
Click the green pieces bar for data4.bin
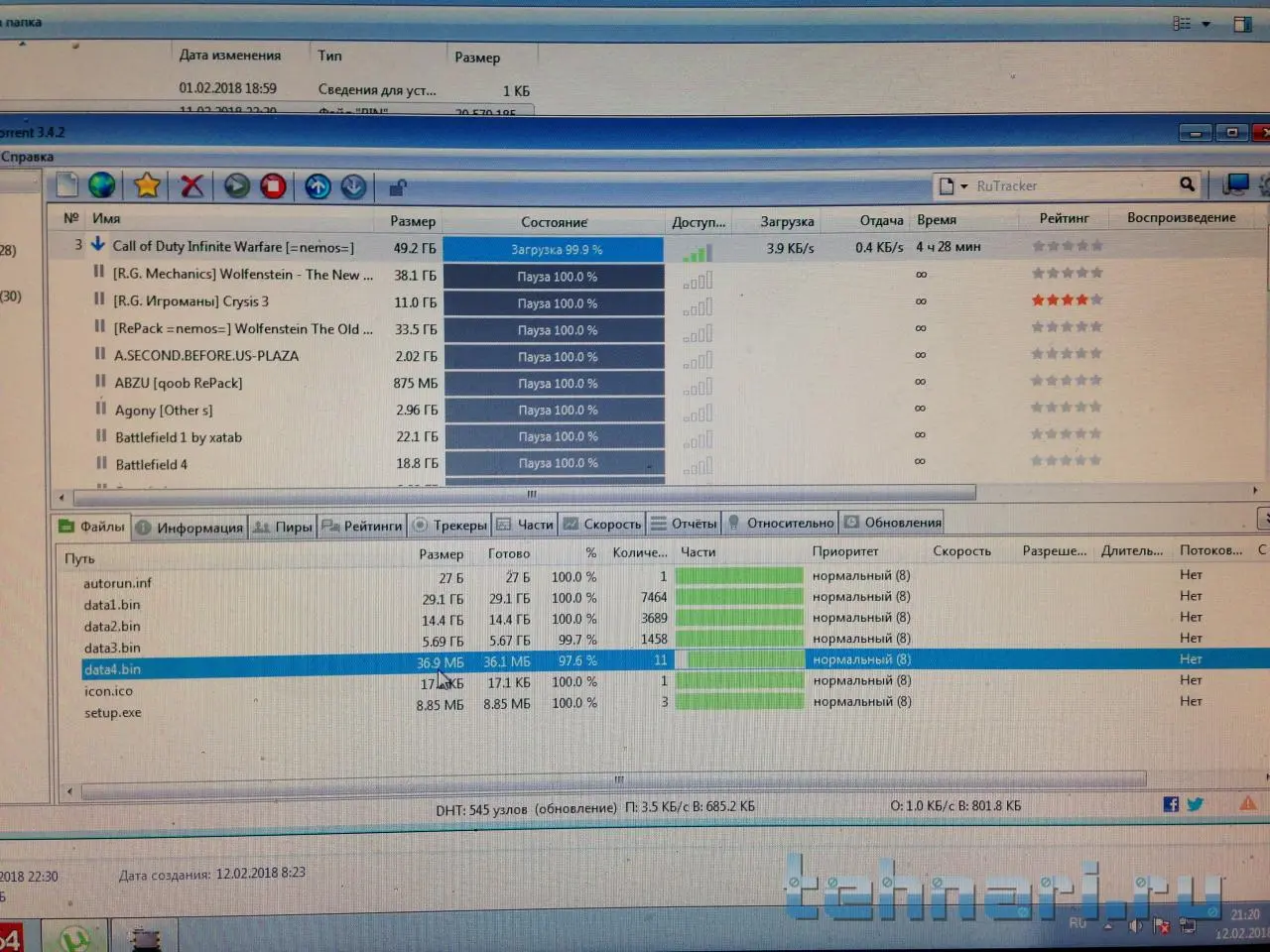tap(740, 659)
